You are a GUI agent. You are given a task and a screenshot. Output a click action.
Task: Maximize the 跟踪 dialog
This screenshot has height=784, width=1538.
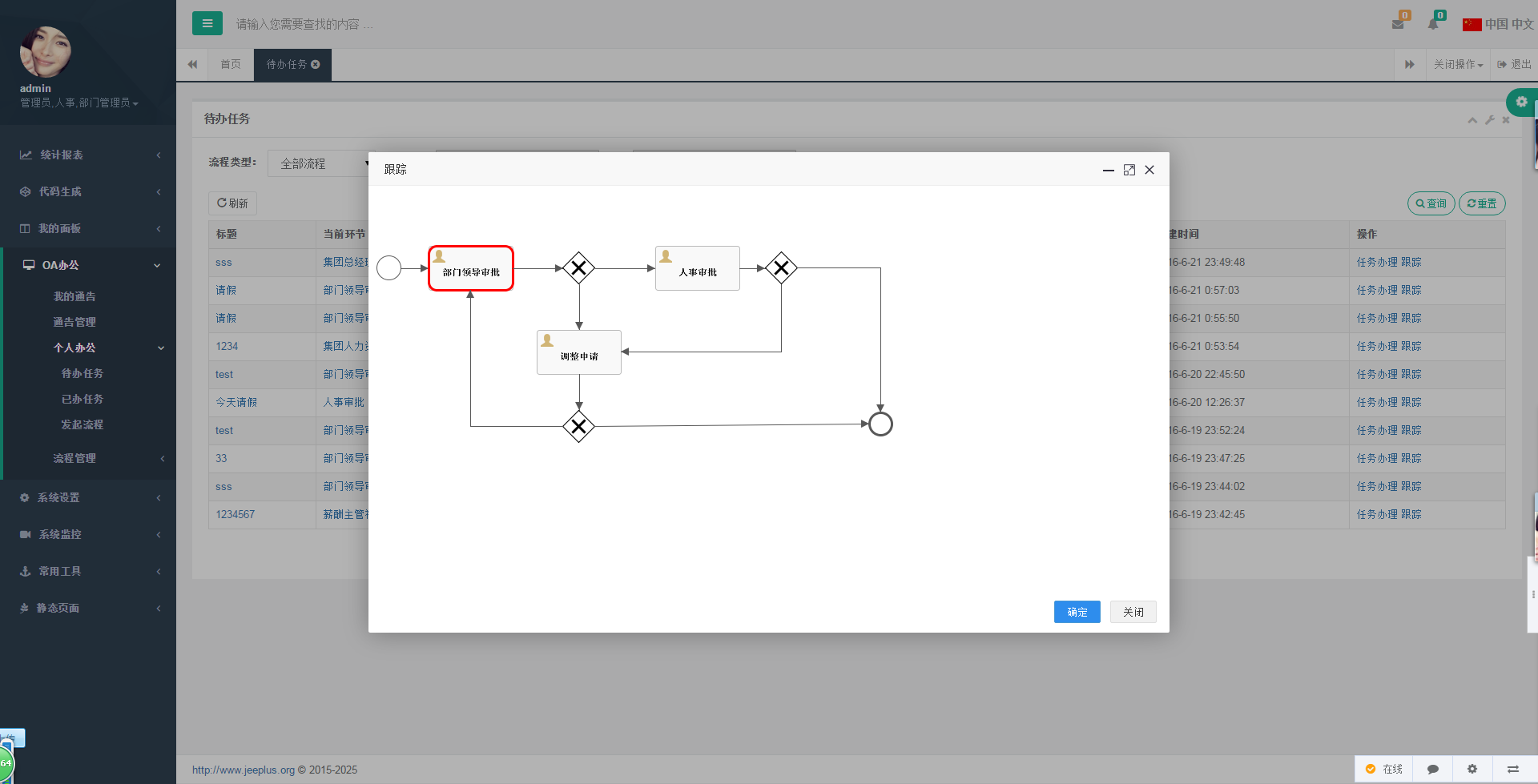tap(1129, 170)
